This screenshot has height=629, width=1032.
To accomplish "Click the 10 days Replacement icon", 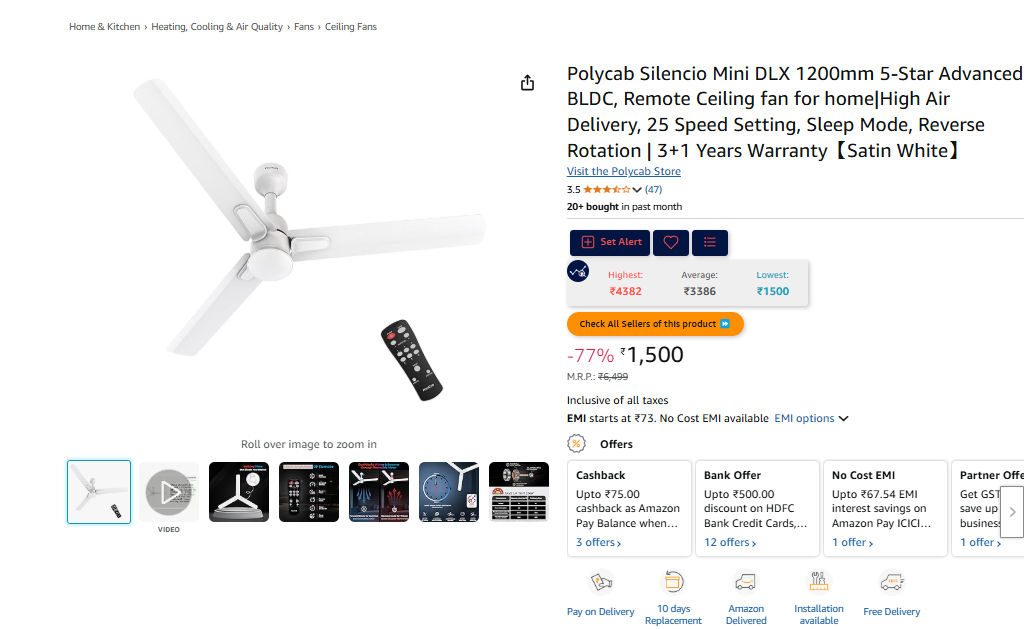I will [673, 582].
